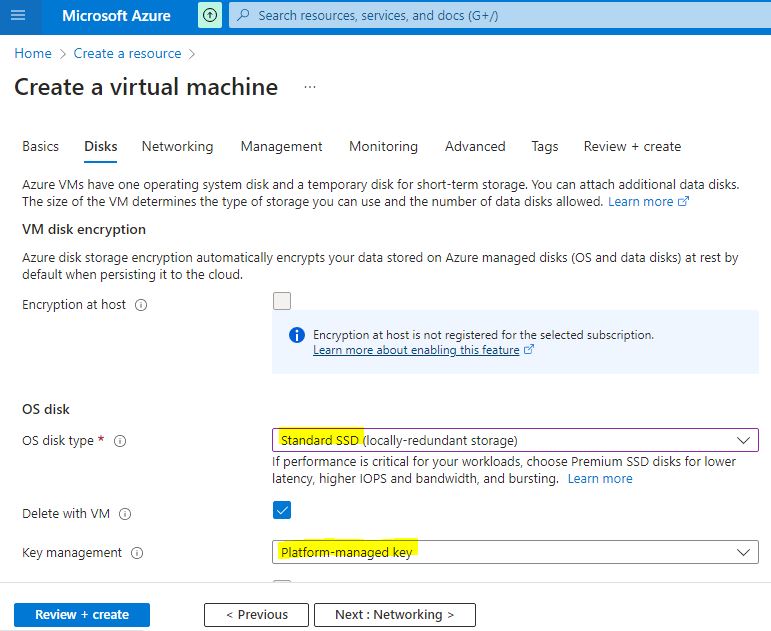Viewport: 771px width, 631px height.
Task: Open the Key management dropdown
Action: click(x=514, y=552)
